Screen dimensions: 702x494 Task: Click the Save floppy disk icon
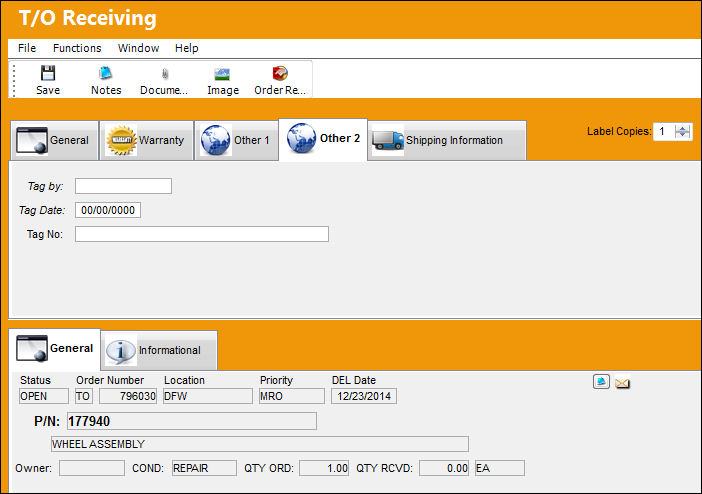[x=48, y=73]
